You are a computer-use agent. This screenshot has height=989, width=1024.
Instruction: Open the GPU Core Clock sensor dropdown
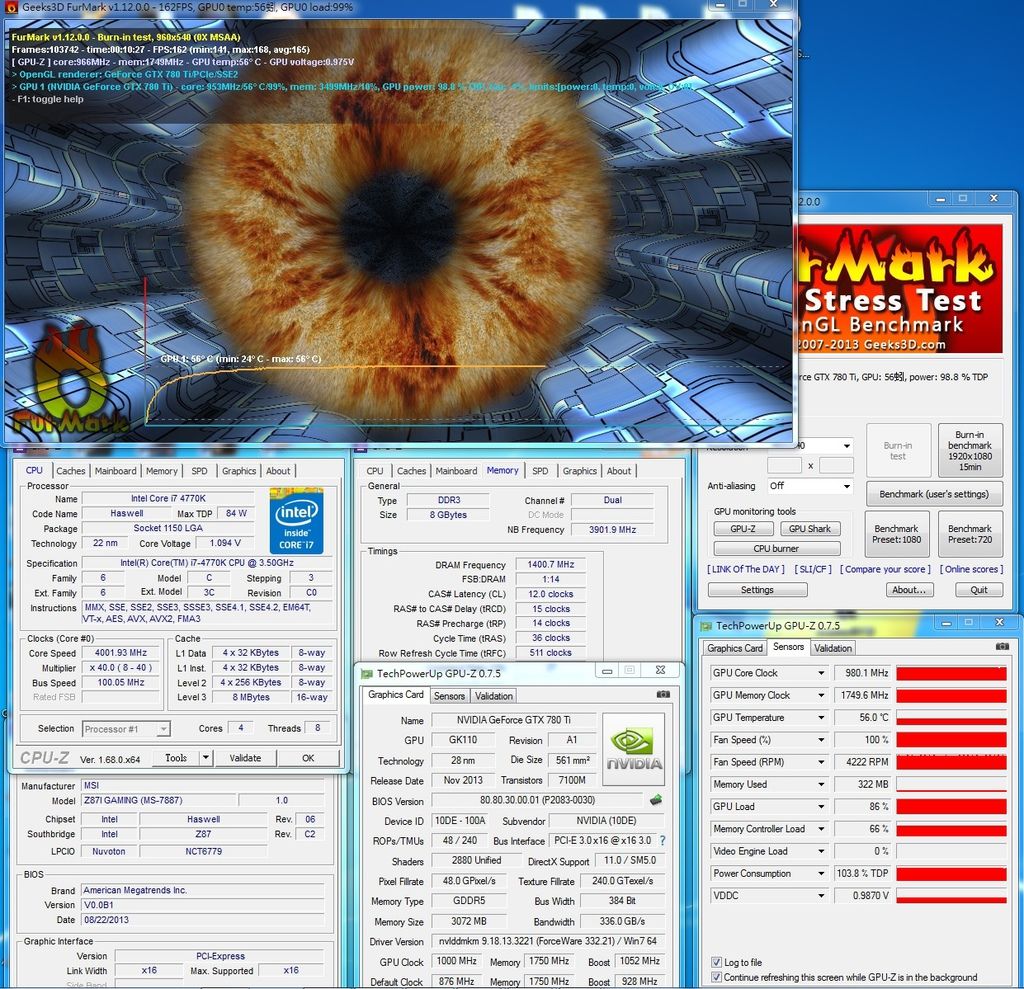point(821,673)
